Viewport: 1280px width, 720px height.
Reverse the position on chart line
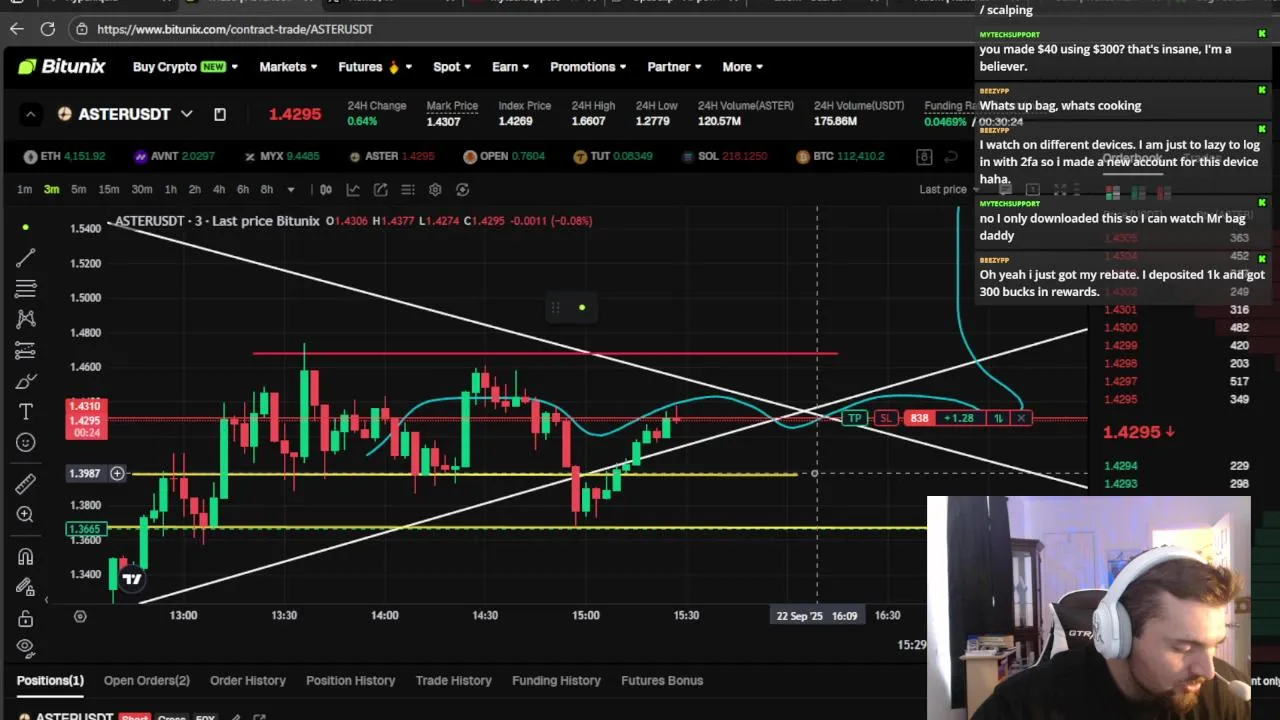point(998,418)
